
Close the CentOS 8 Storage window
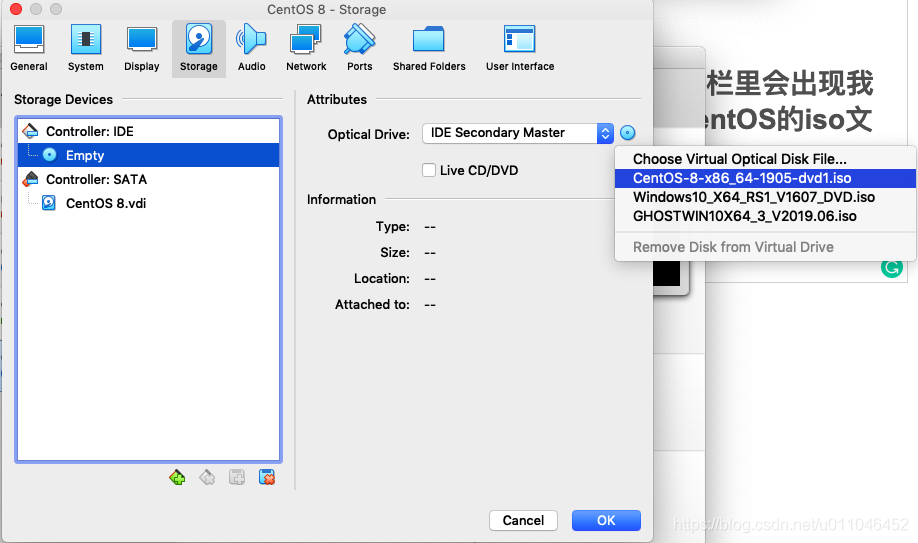[x=16, y=9]
